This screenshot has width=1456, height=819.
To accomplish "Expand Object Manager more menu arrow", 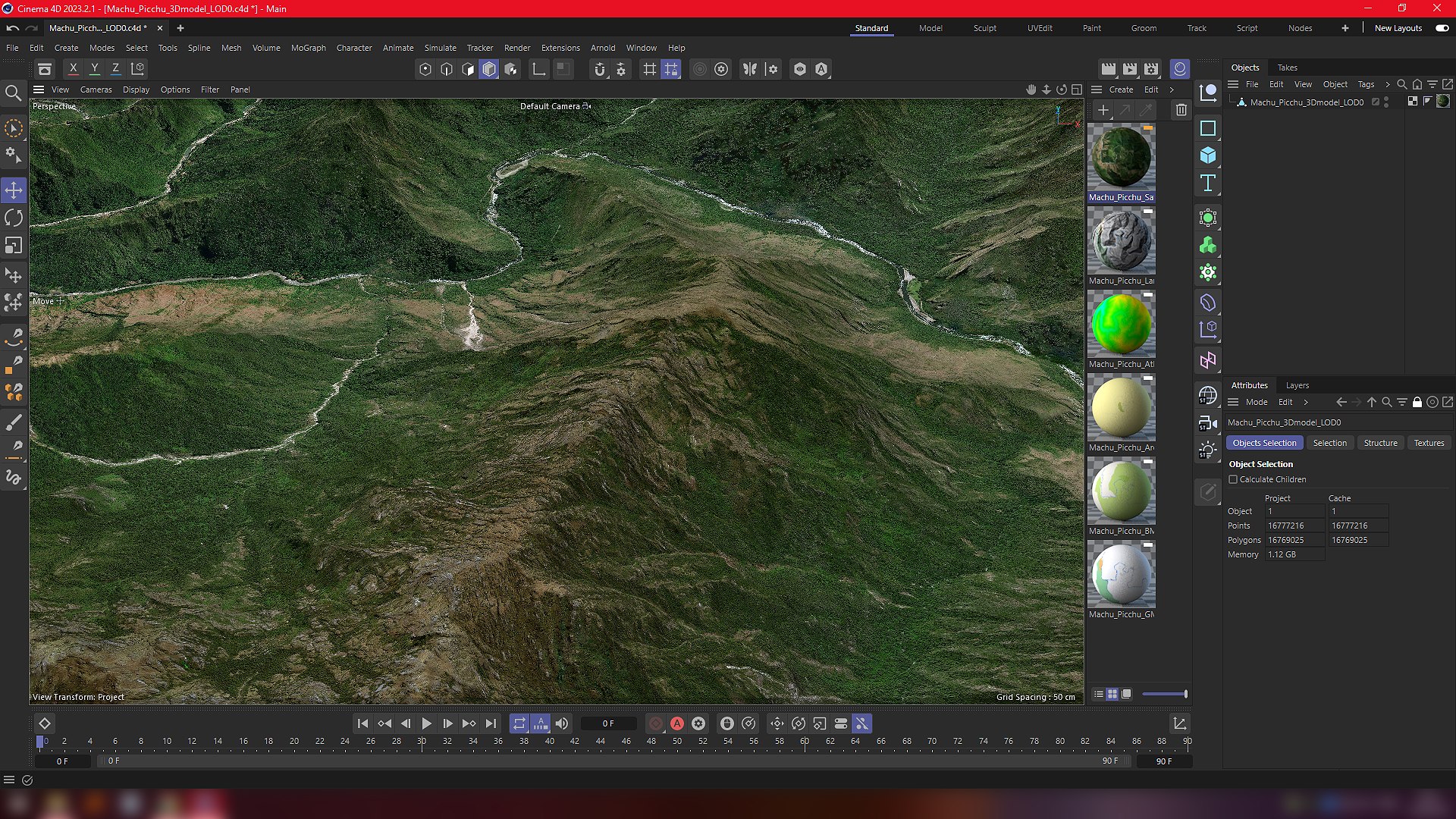I will [1387, 84].
